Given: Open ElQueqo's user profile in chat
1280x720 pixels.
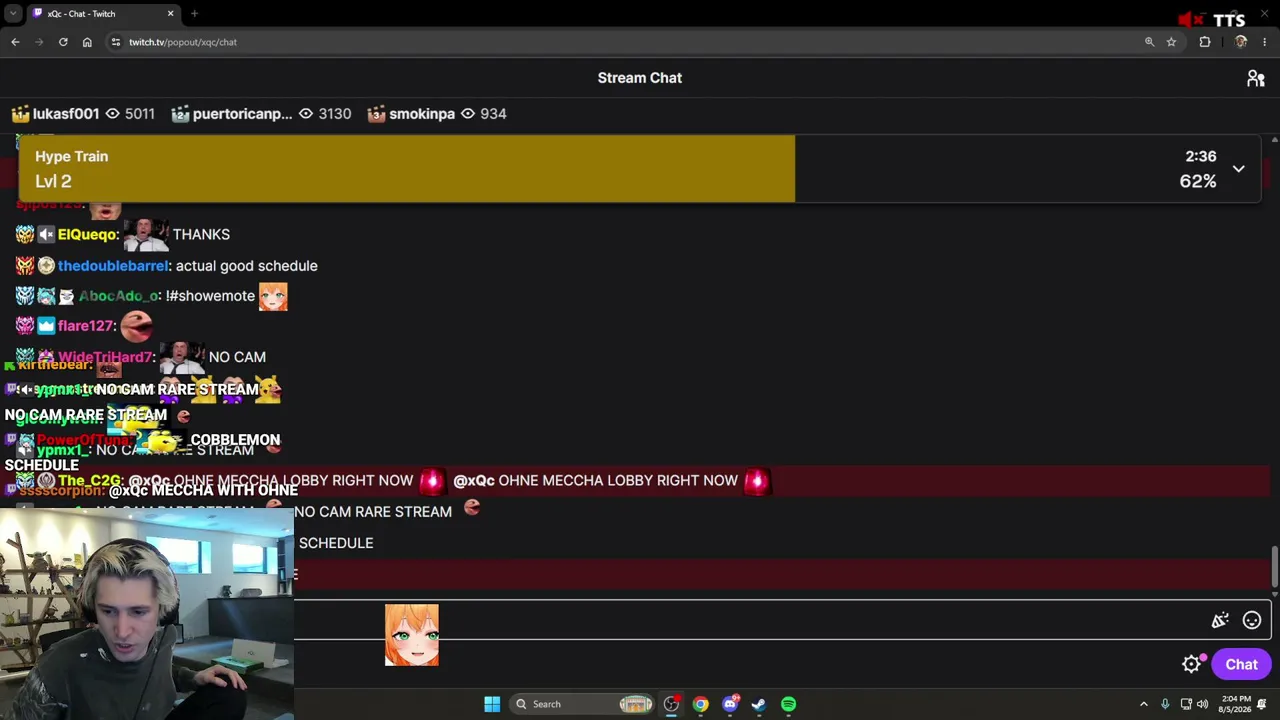Looking at the screenshot, I should coord(87,235).
